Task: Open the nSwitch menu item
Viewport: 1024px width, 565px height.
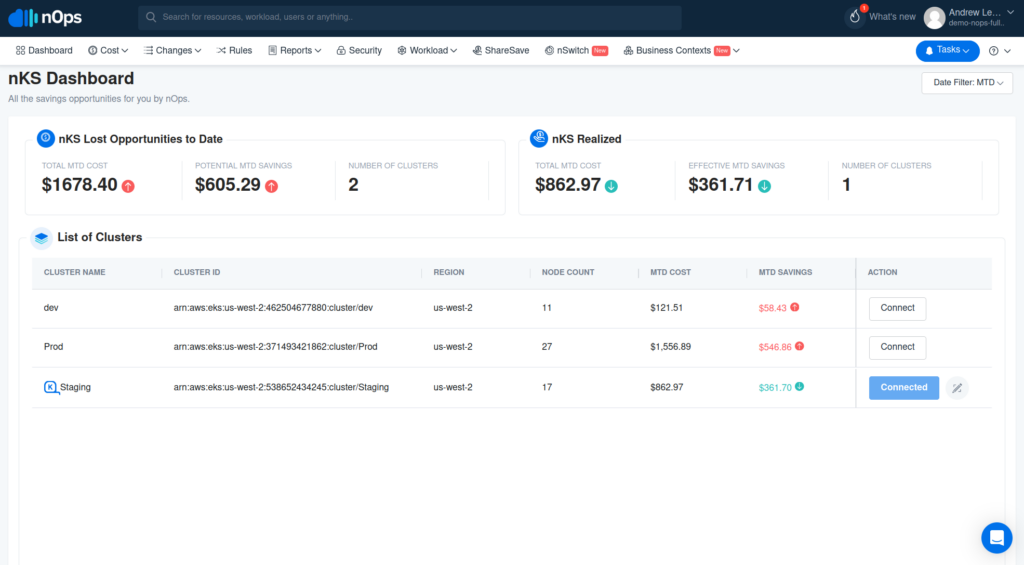Action: coord(576,50)
